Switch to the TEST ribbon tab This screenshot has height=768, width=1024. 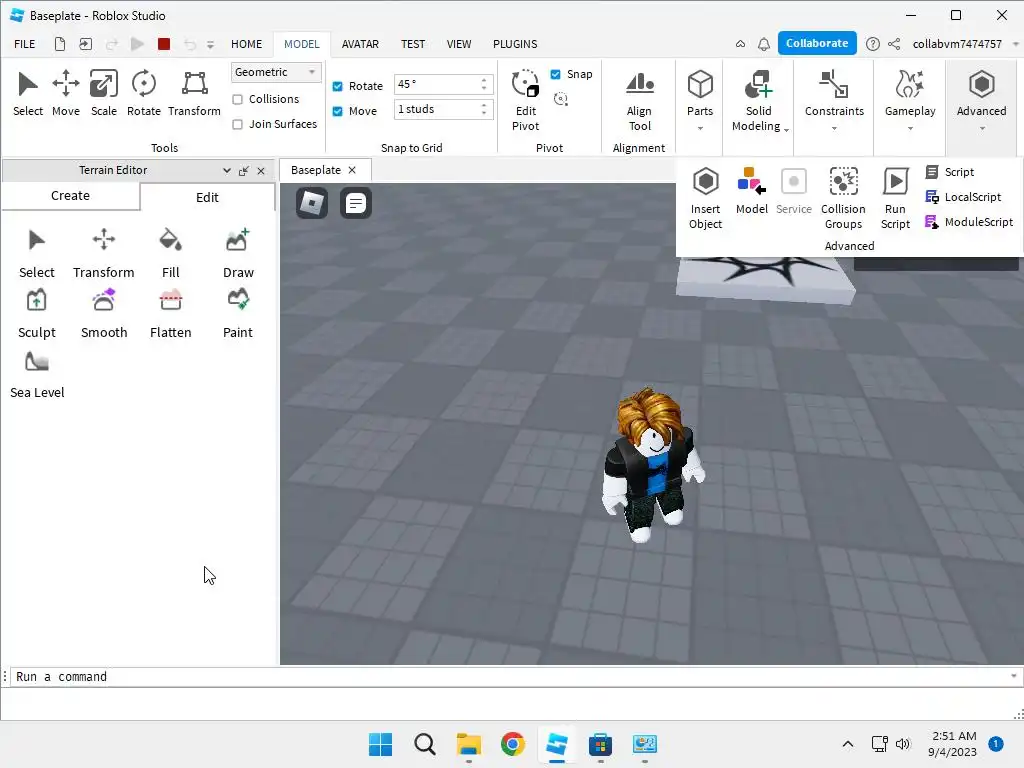point(413,44)
